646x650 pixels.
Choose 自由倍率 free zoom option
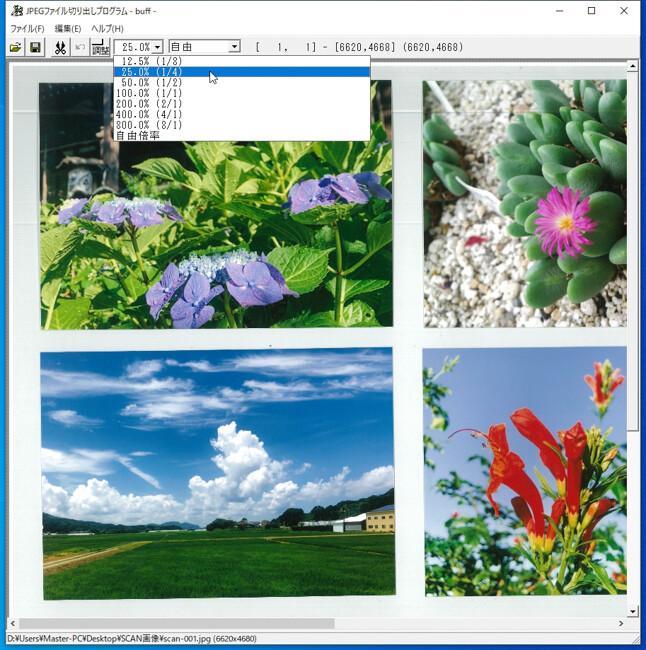(x=242, y=136)
